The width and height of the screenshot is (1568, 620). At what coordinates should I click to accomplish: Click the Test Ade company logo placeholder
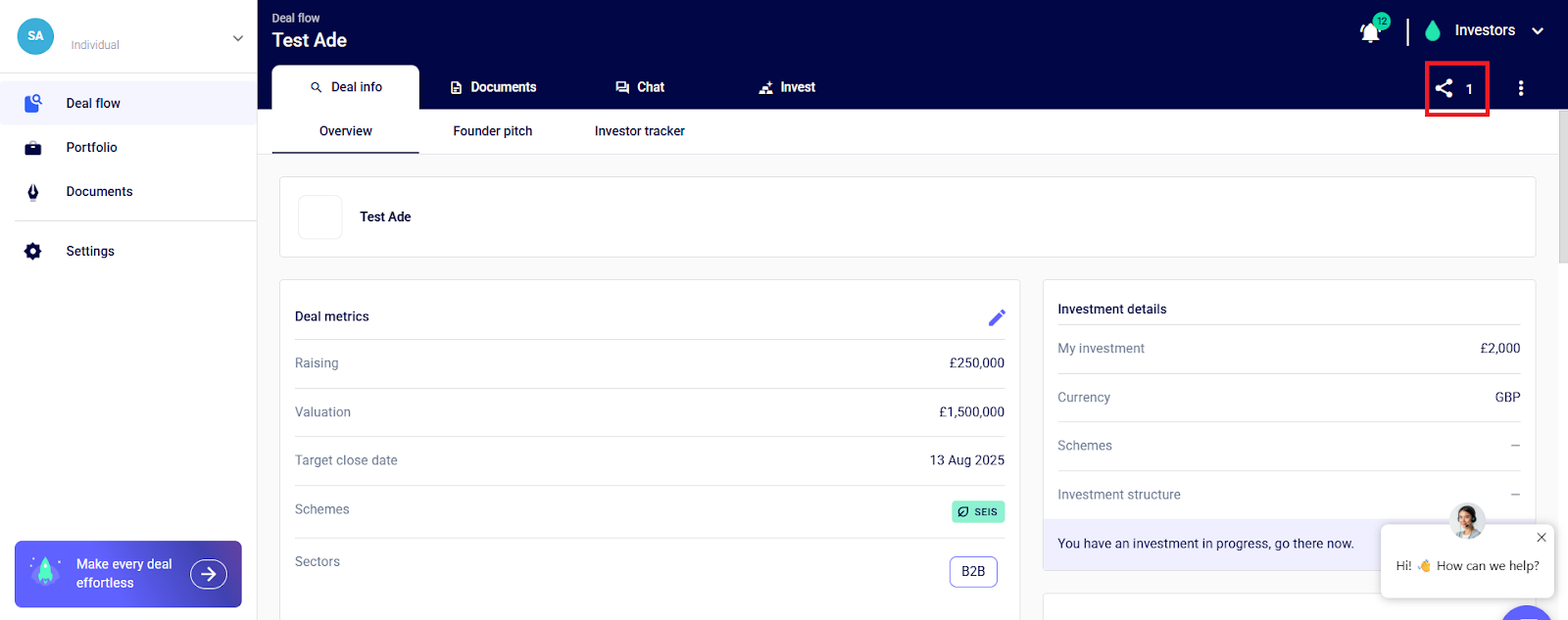tap(320, 217)
